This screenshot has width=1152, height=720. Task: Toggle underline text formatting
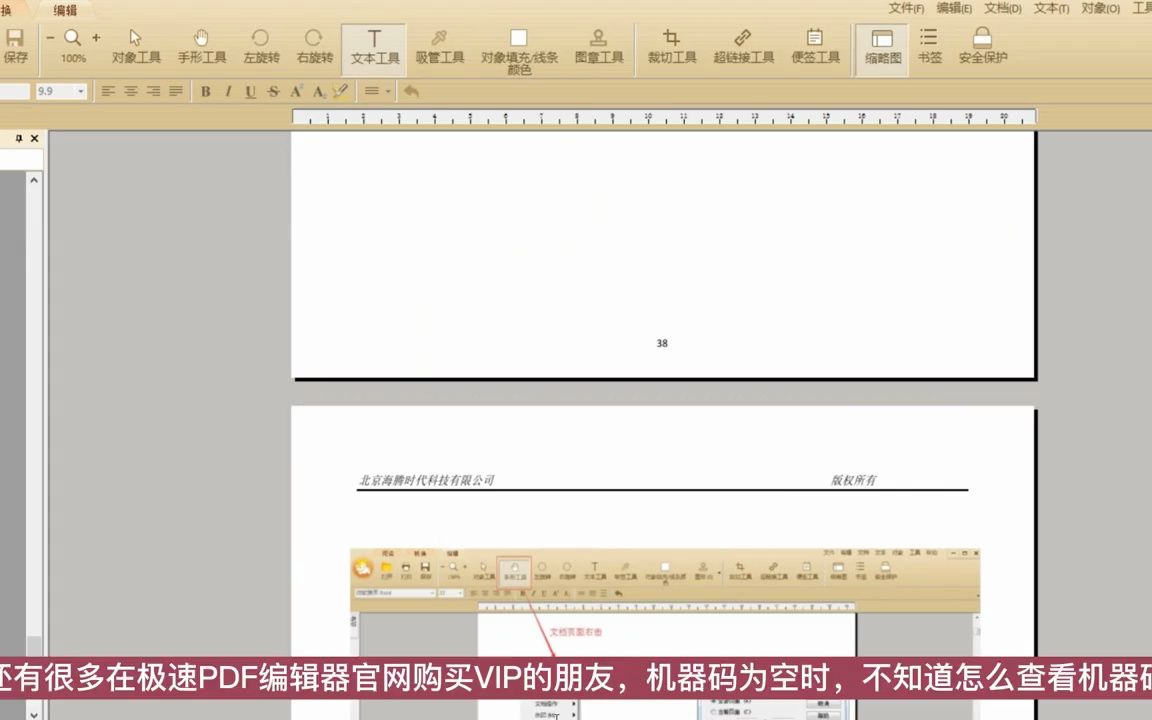[249, 92]
